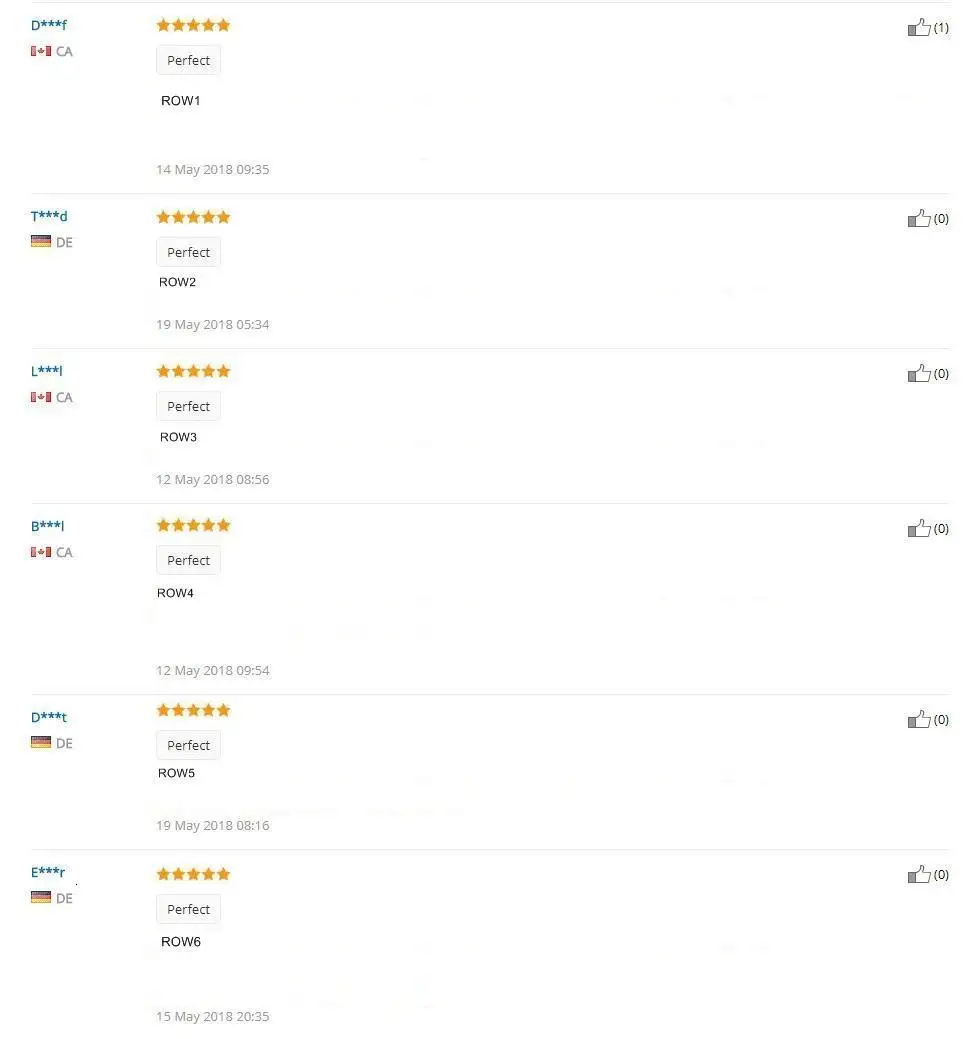Thumbs-up the review from E***r
The image size is (977, 1039).
[919, 874]
